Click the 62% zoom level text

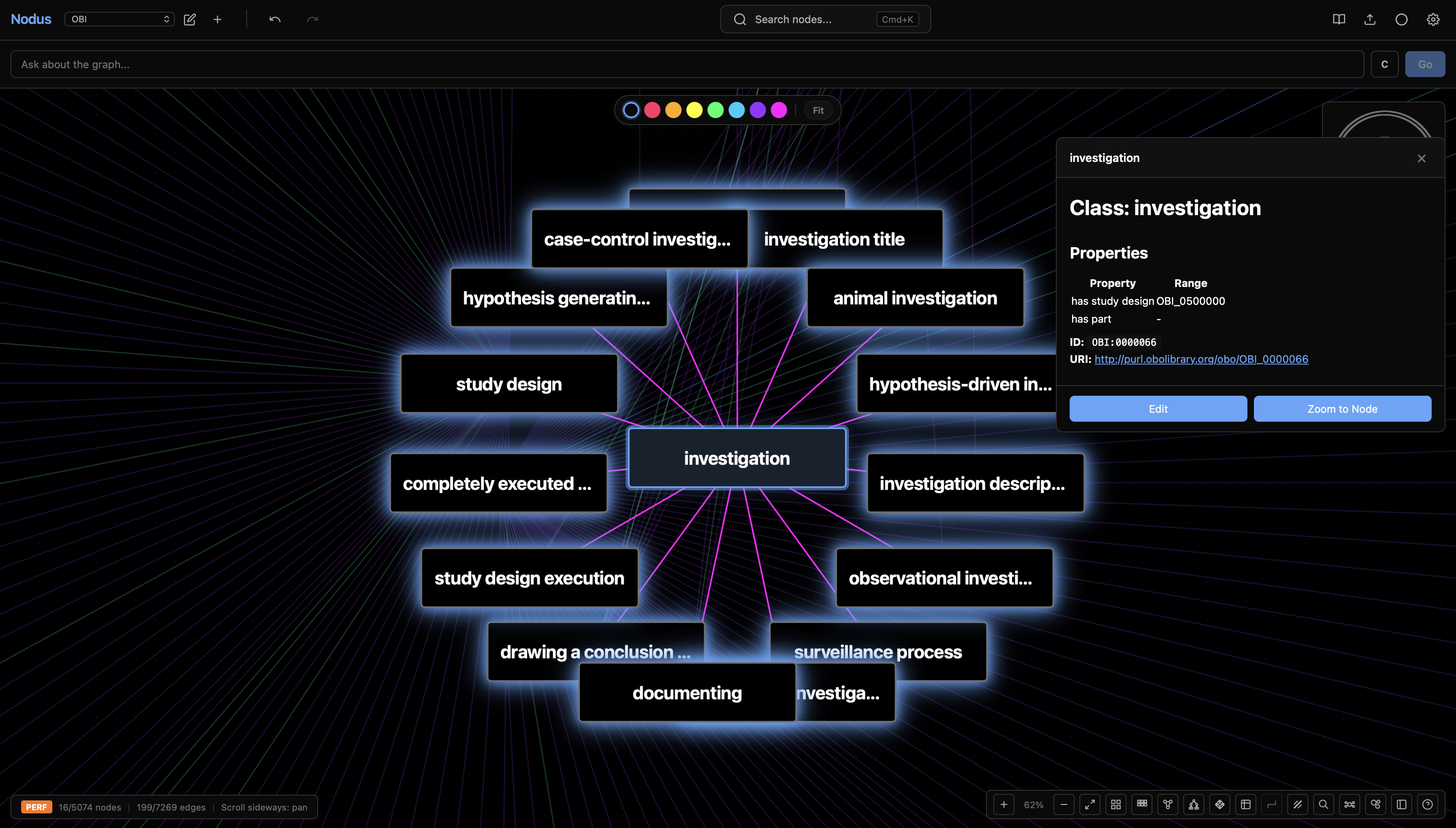coord(1034,805)
